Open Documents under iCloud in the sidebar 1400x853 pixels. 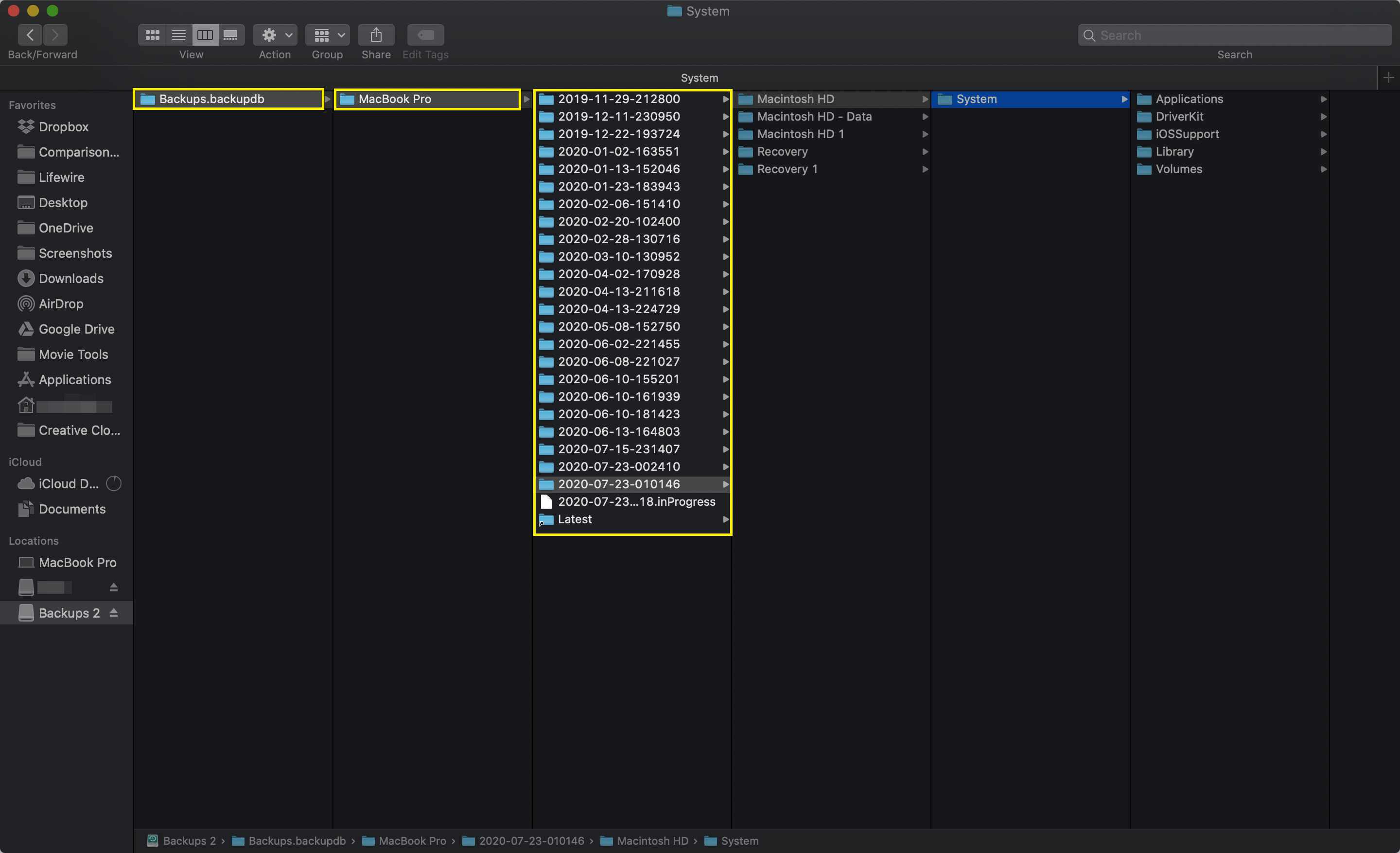(x=67, y=509)
